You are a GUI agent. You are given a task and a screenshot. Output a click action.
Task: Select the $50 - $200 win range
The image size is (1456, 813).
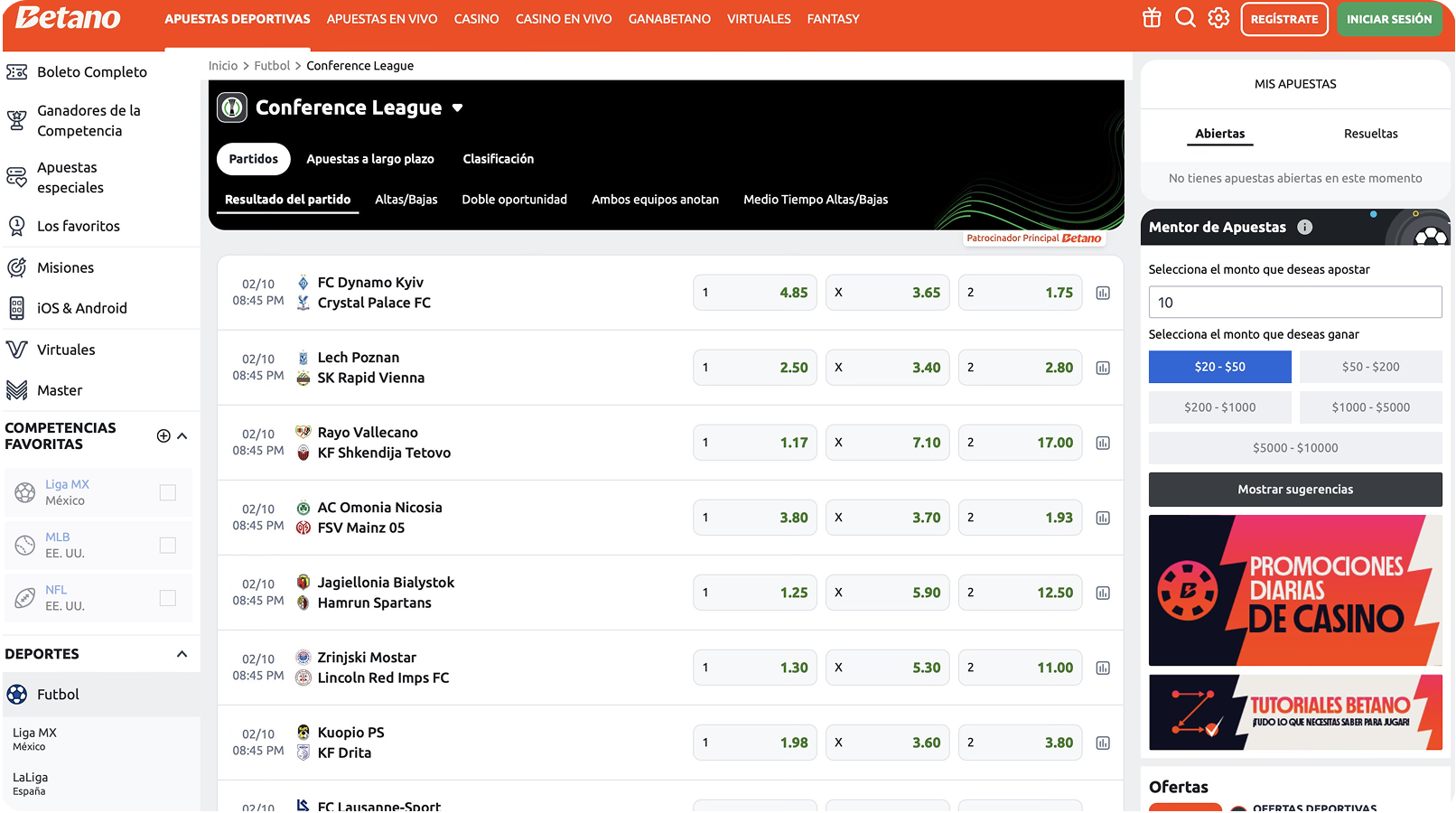pos(1370,367)
